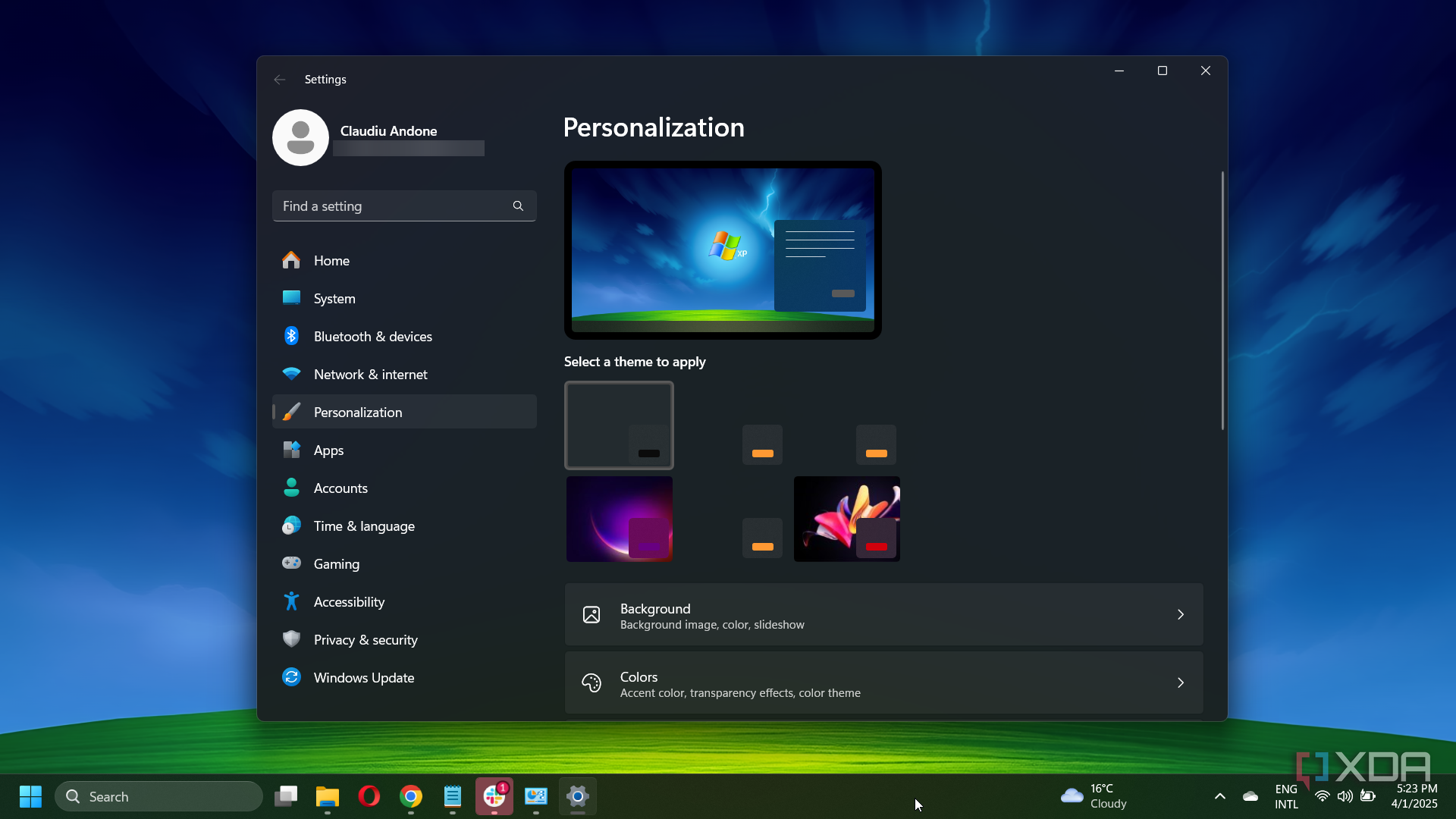Select the first dark theme thumbnail

click(619, 425)
